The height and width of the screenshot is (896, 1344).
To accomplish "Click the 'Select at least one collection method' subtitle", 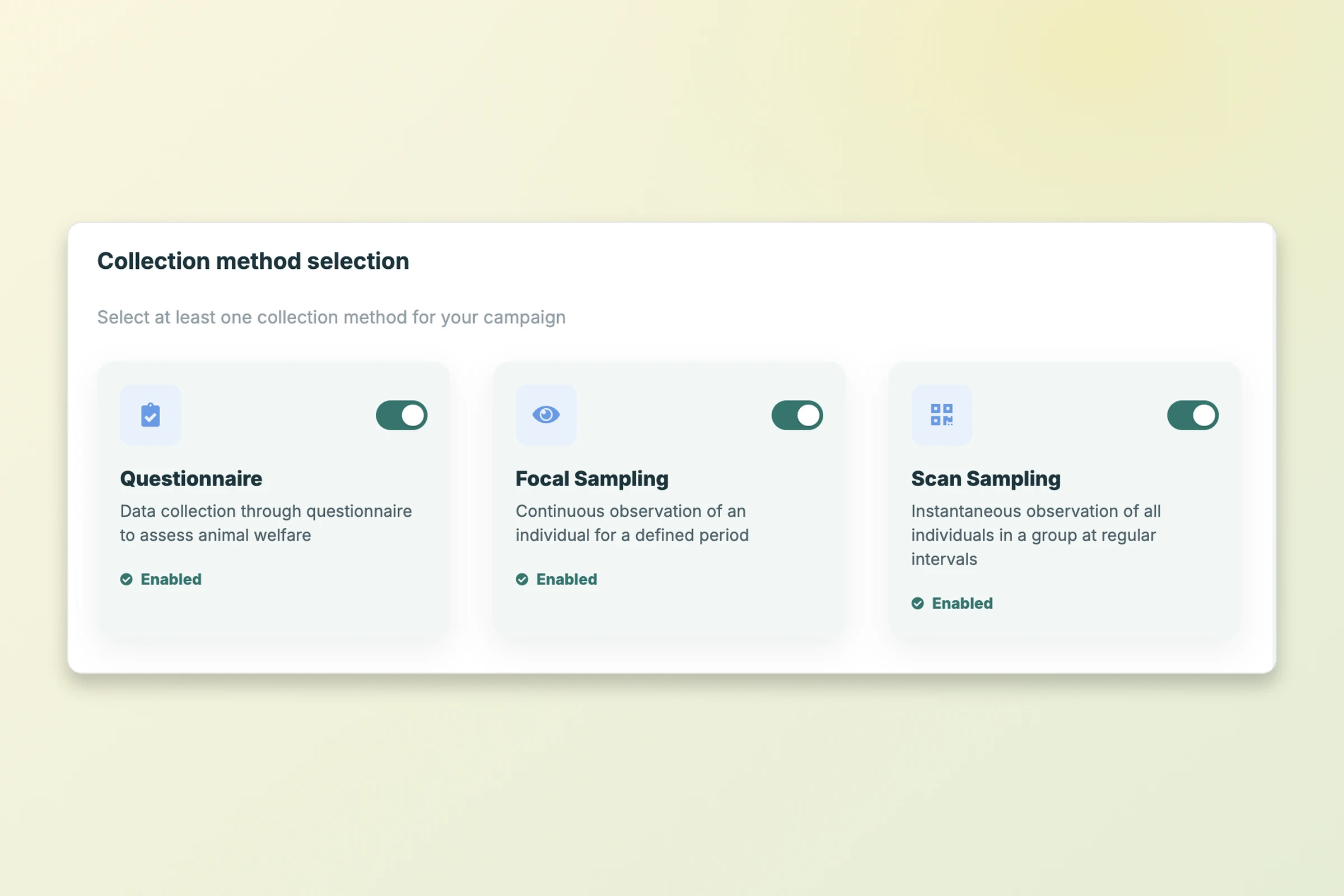I will [331, 317].
